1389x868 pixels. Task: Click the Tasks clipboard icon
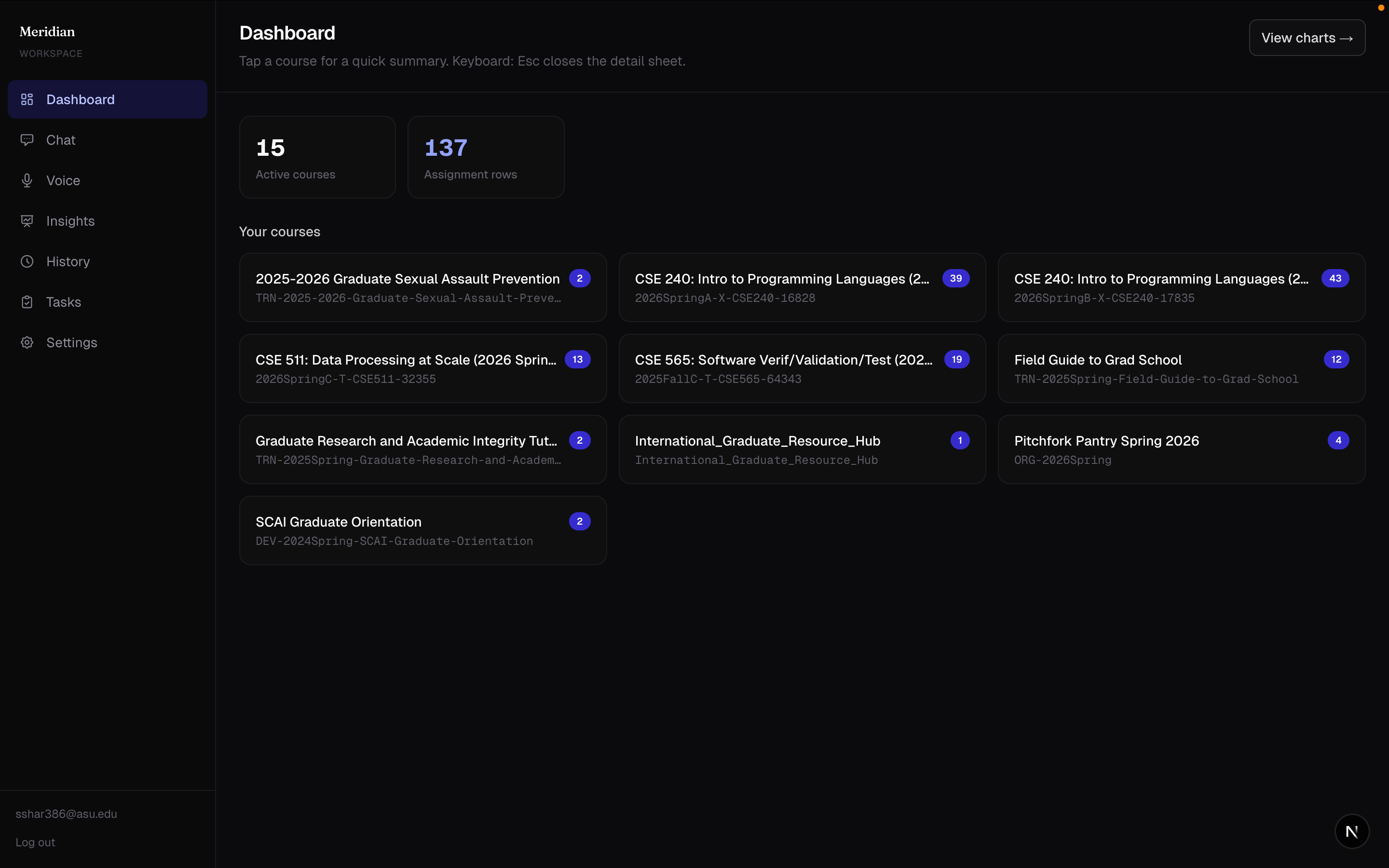point(27,302)
